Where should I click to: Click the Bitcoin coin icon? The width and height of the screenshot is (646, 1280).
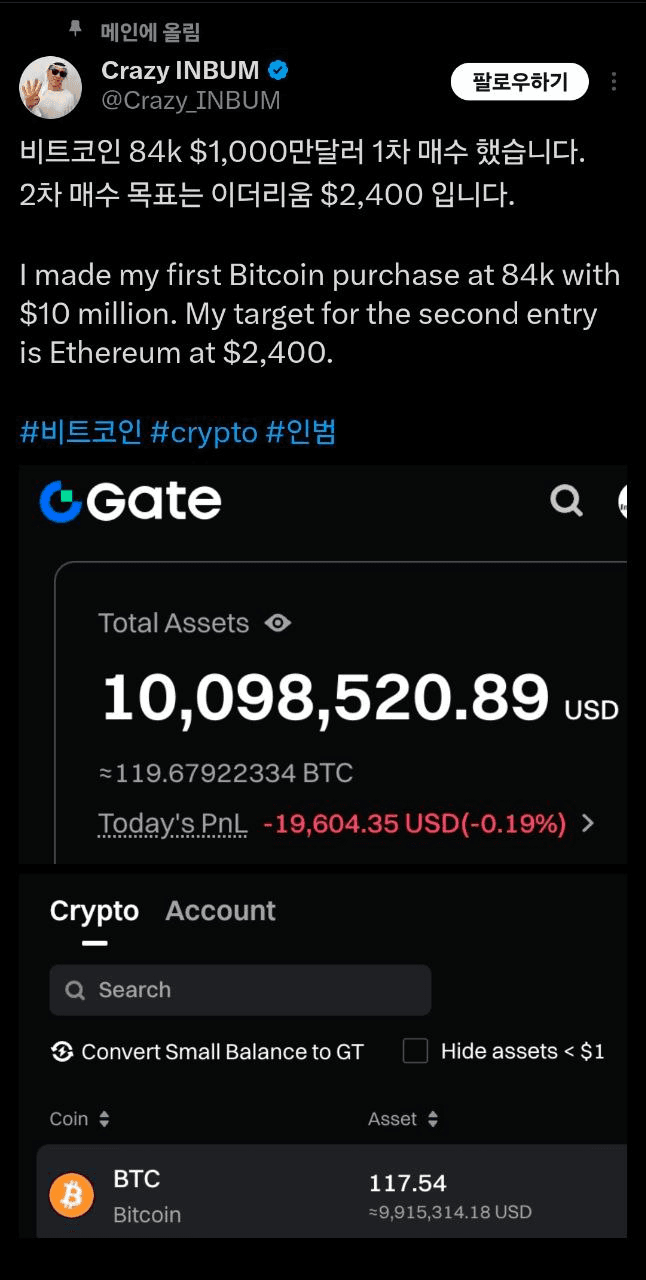pyautogui.click(x=72, y=1195)
